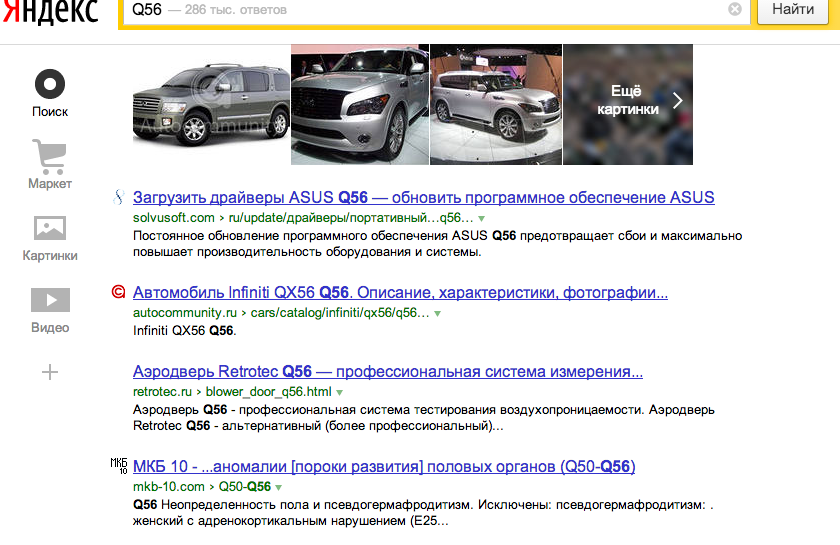Click the autocommunity.ru green domain link
The width and height of the screenshot is (840, 545).
[x=185, y=313]
